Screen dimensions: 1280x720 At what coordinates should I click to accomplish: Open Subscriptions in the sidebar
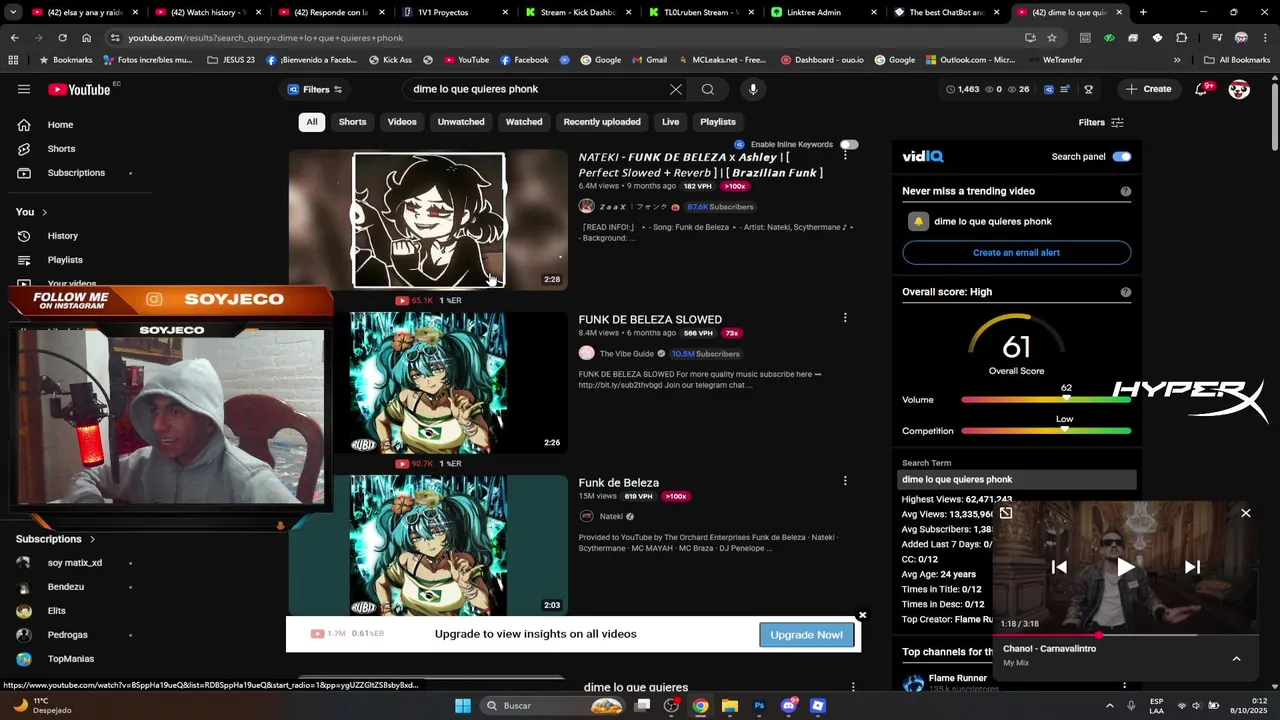pyautogui.click(x=76, y=173)
